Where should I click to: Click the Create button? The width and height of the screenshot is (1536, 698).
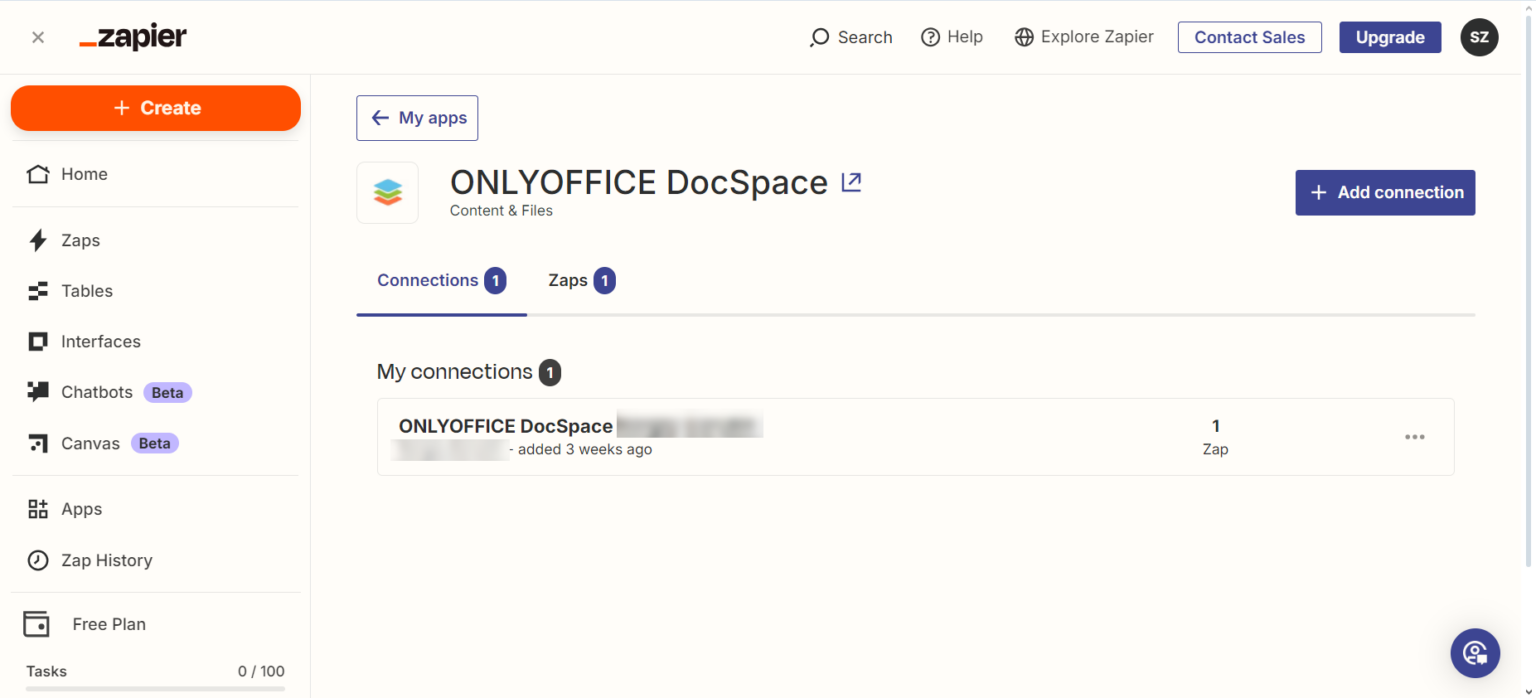(155, 108)
